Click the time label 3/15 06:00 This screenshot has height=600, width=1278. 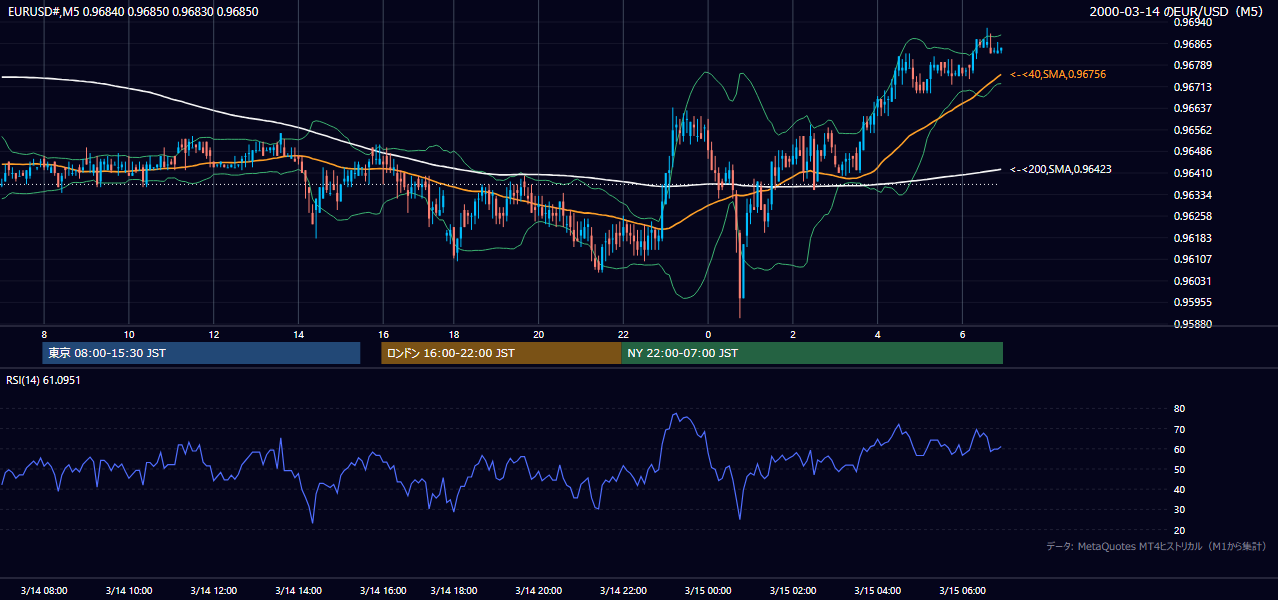tap(964, 591)
